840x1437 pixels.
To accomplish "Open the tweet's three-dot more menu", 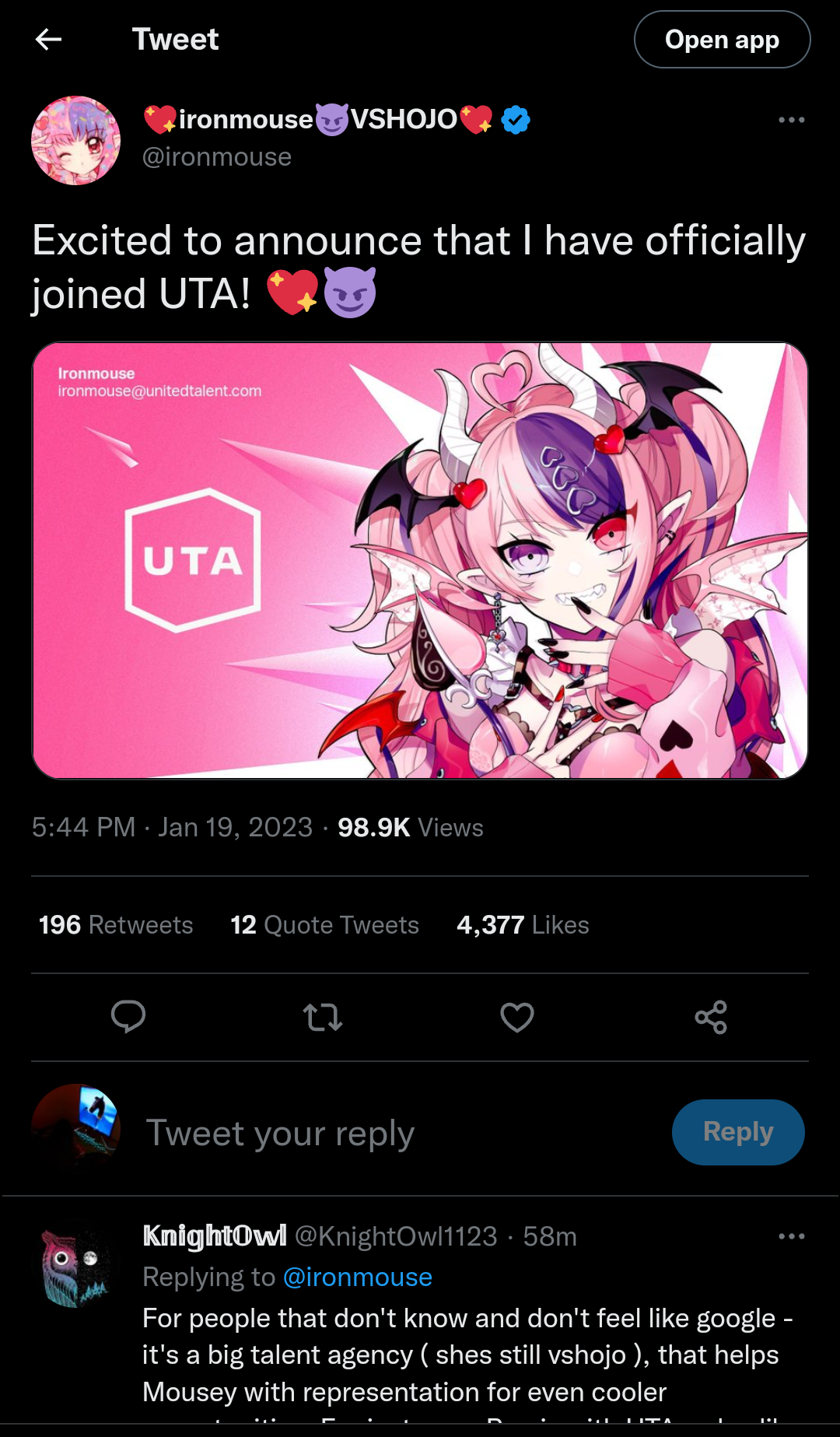I will click(x=791, y=120).
